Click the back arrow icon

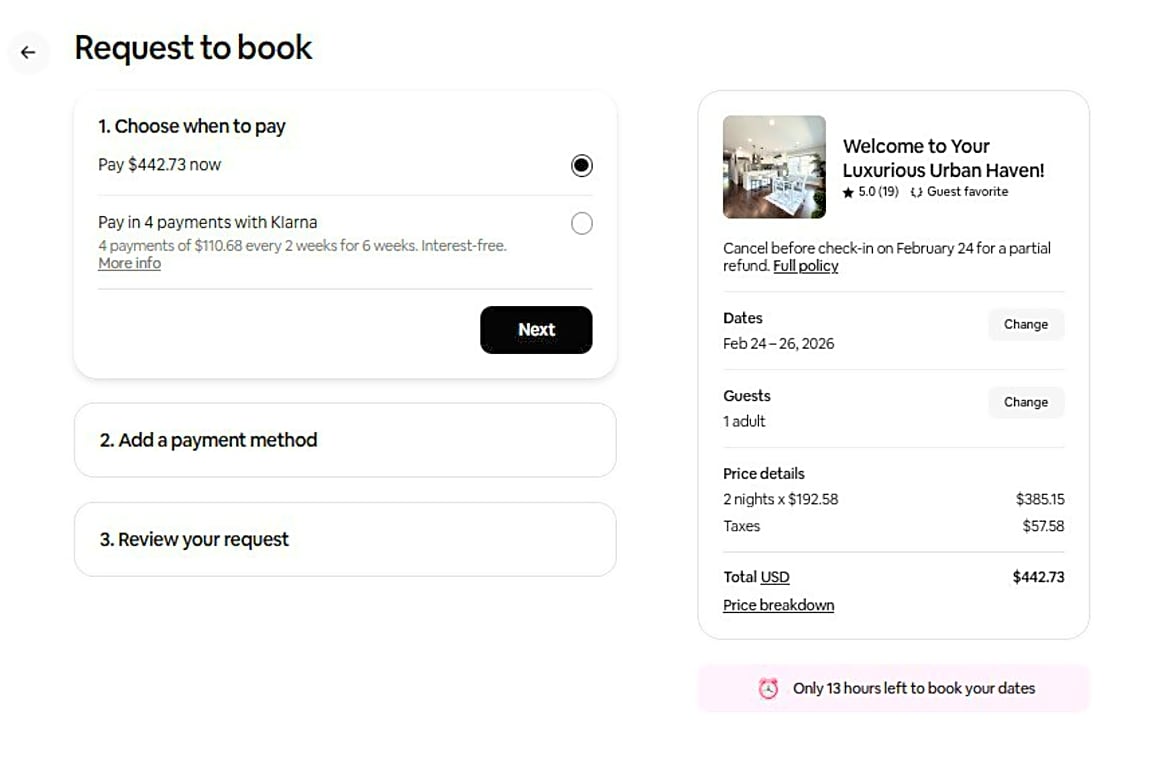28,52
